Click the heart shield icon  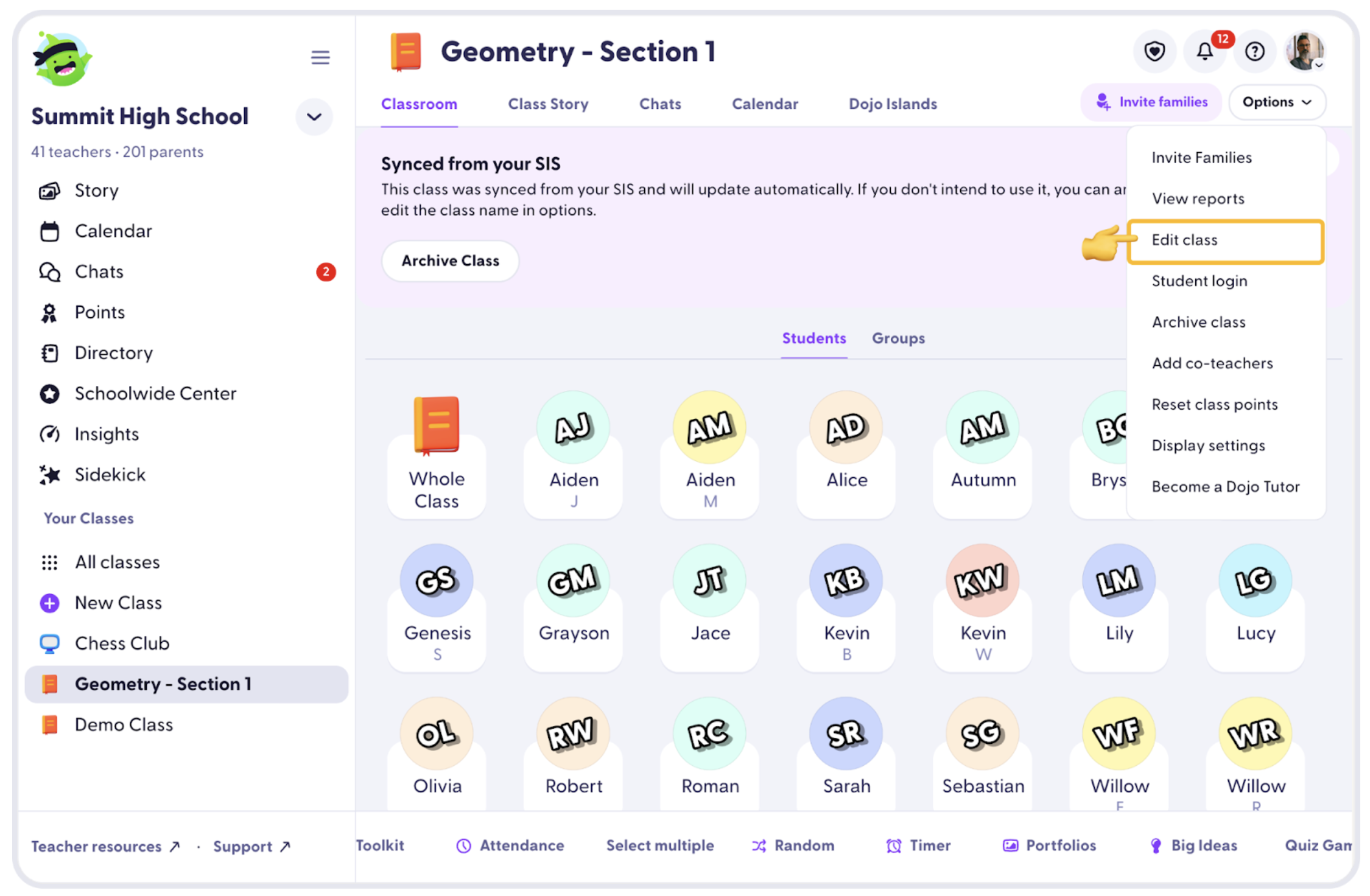pos(1154,52)
